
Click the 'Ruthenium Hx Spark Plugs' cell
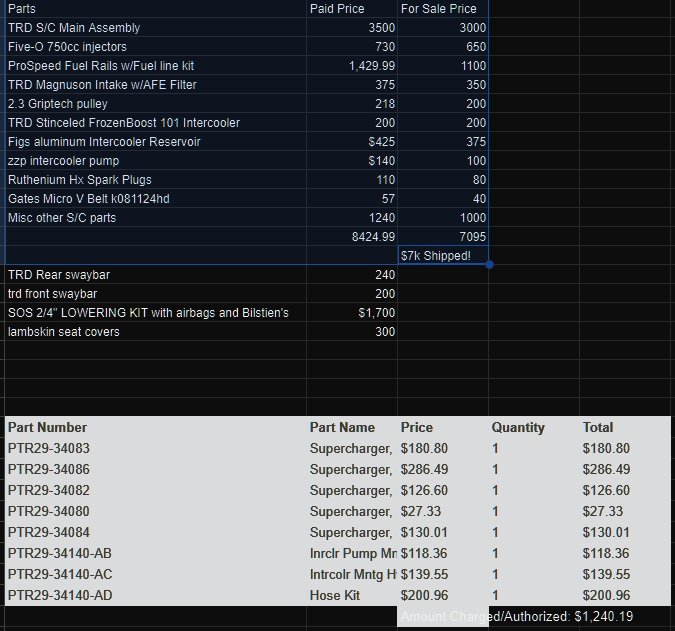(x=155, y=179)
